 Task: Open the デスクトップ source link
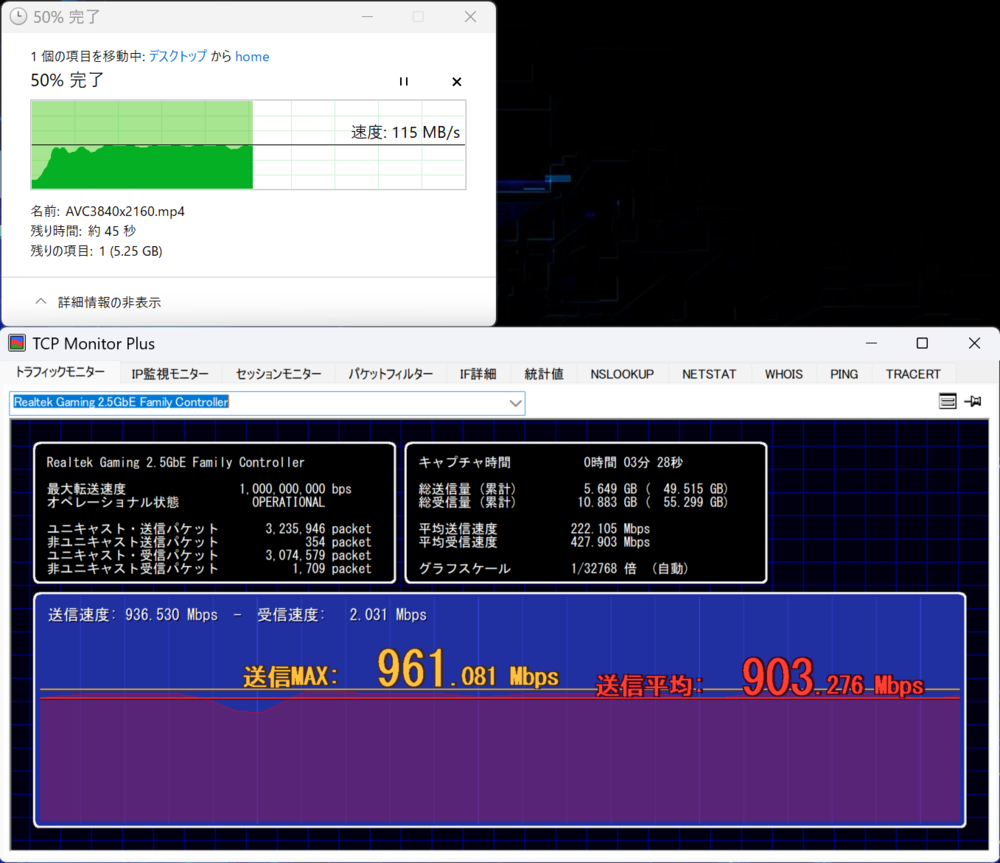coord(178,56)
